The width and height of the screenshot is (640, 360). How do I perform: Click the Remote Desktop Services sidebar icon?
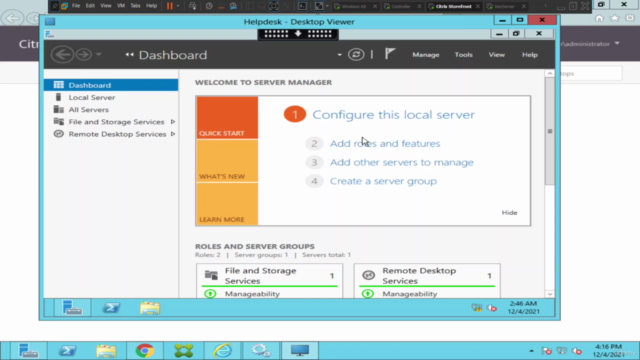click(x=59, y=134)
